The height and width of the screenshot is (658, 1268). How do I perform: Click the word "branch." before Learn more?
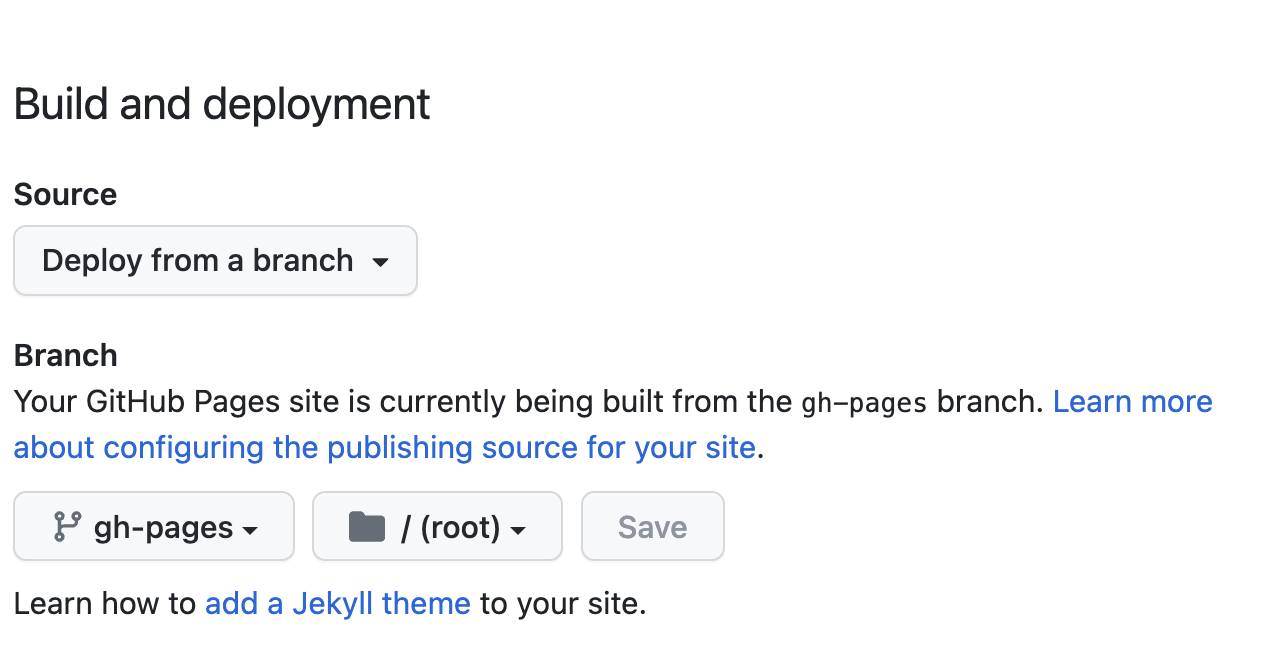click(990, 402)
